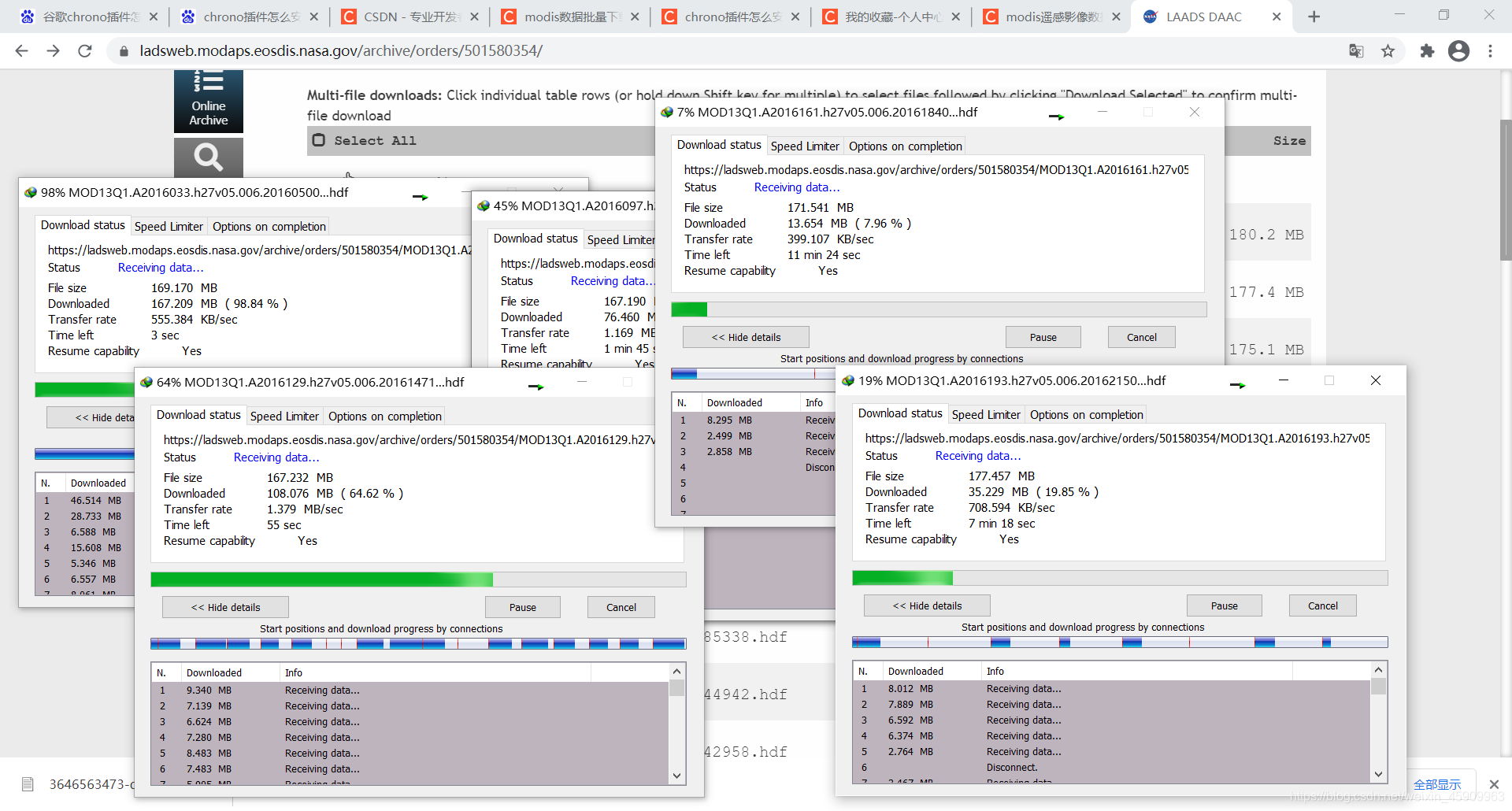Screen dimensions: 1512x811
Task: Open Options on completion in A2016193 window
Action: coord(1086,414)
